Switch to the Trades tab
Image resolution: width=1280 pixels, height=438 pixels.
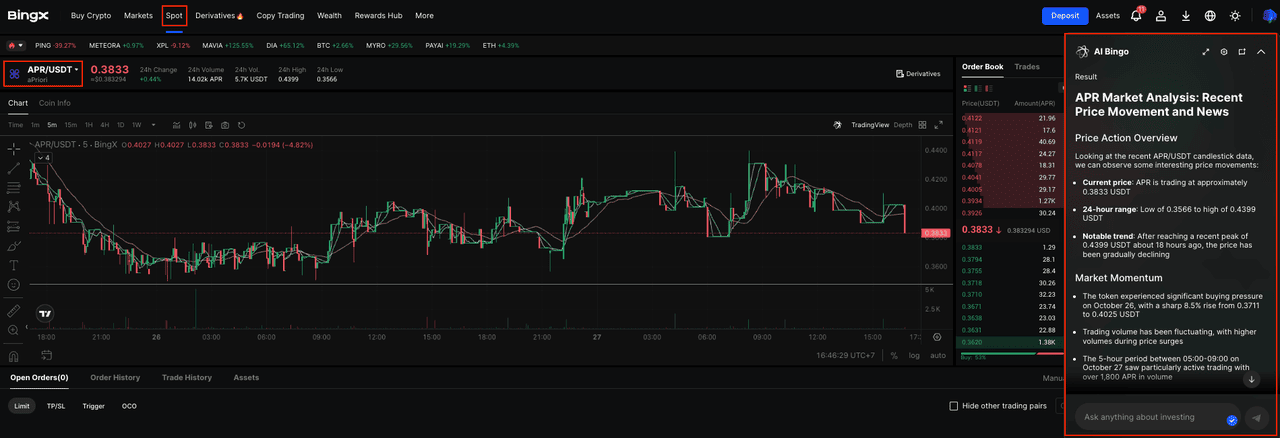tap(1027, 67)
